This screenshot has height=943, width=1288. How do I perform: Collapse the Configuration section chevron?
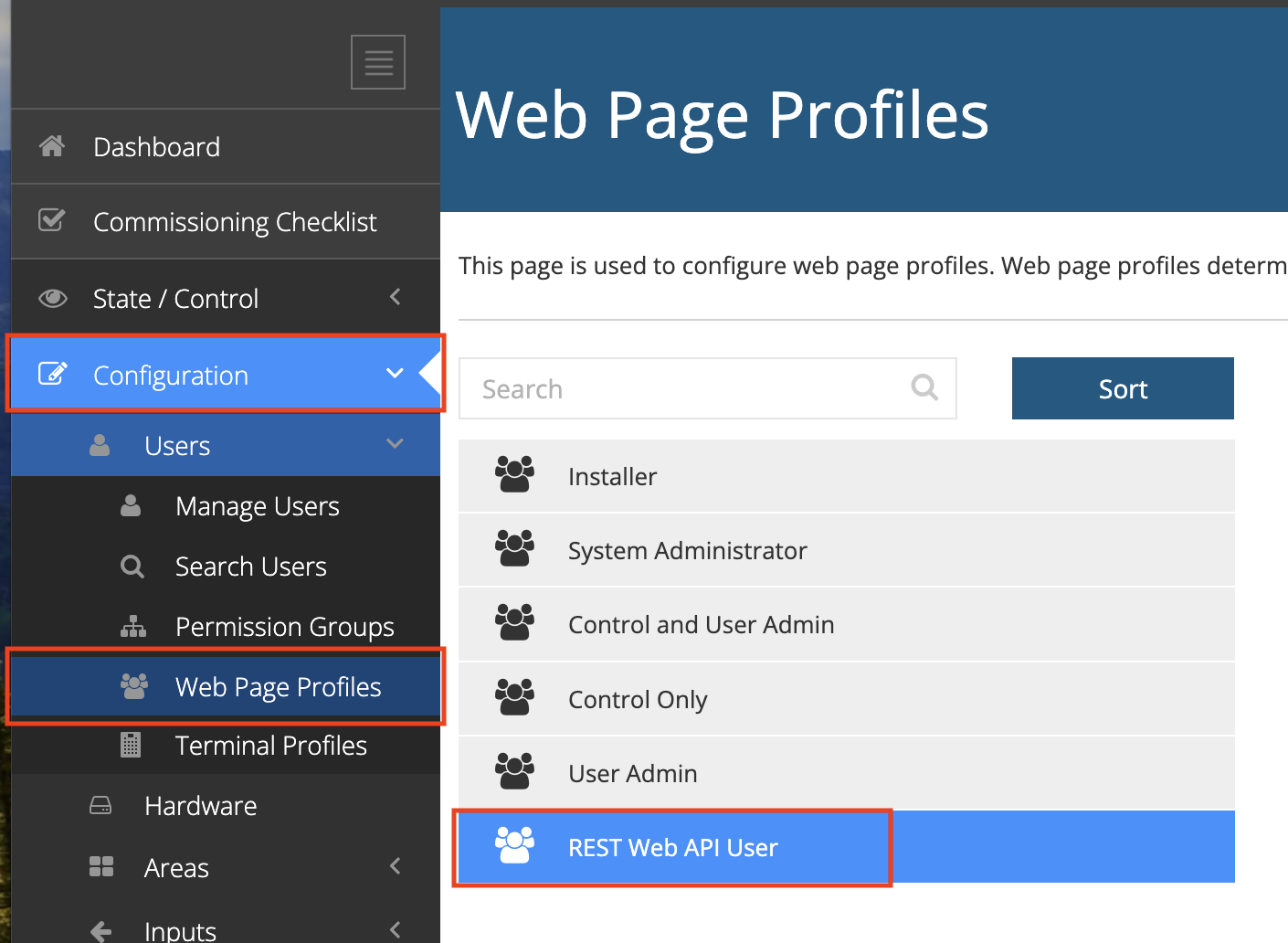395,374
